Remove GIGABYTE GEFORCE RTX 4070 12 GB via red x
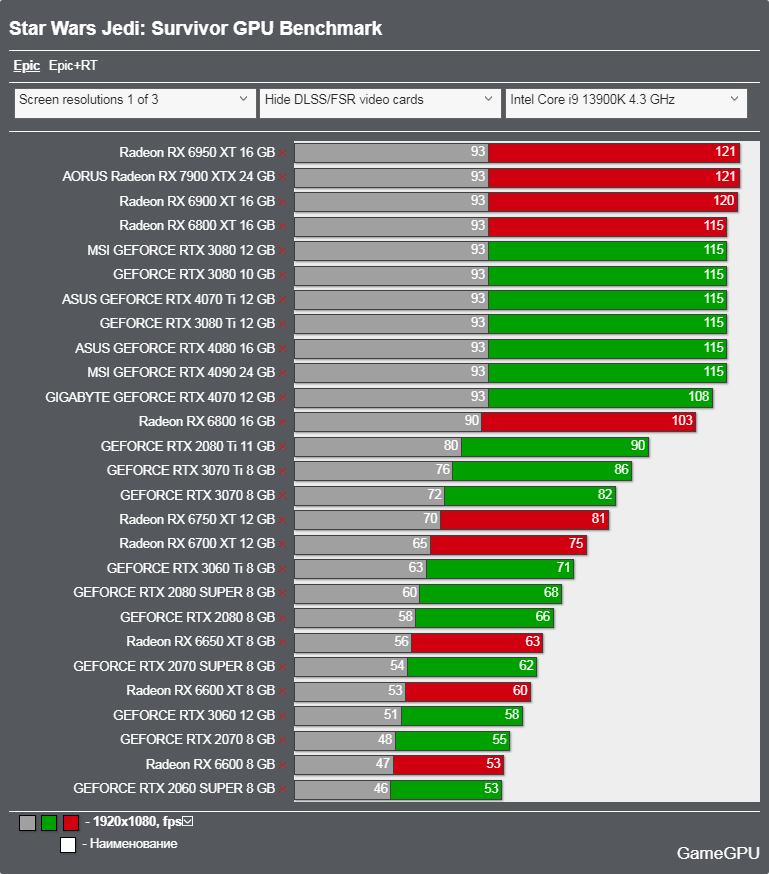Screen dimensions: 769x874 coord(283,399)
